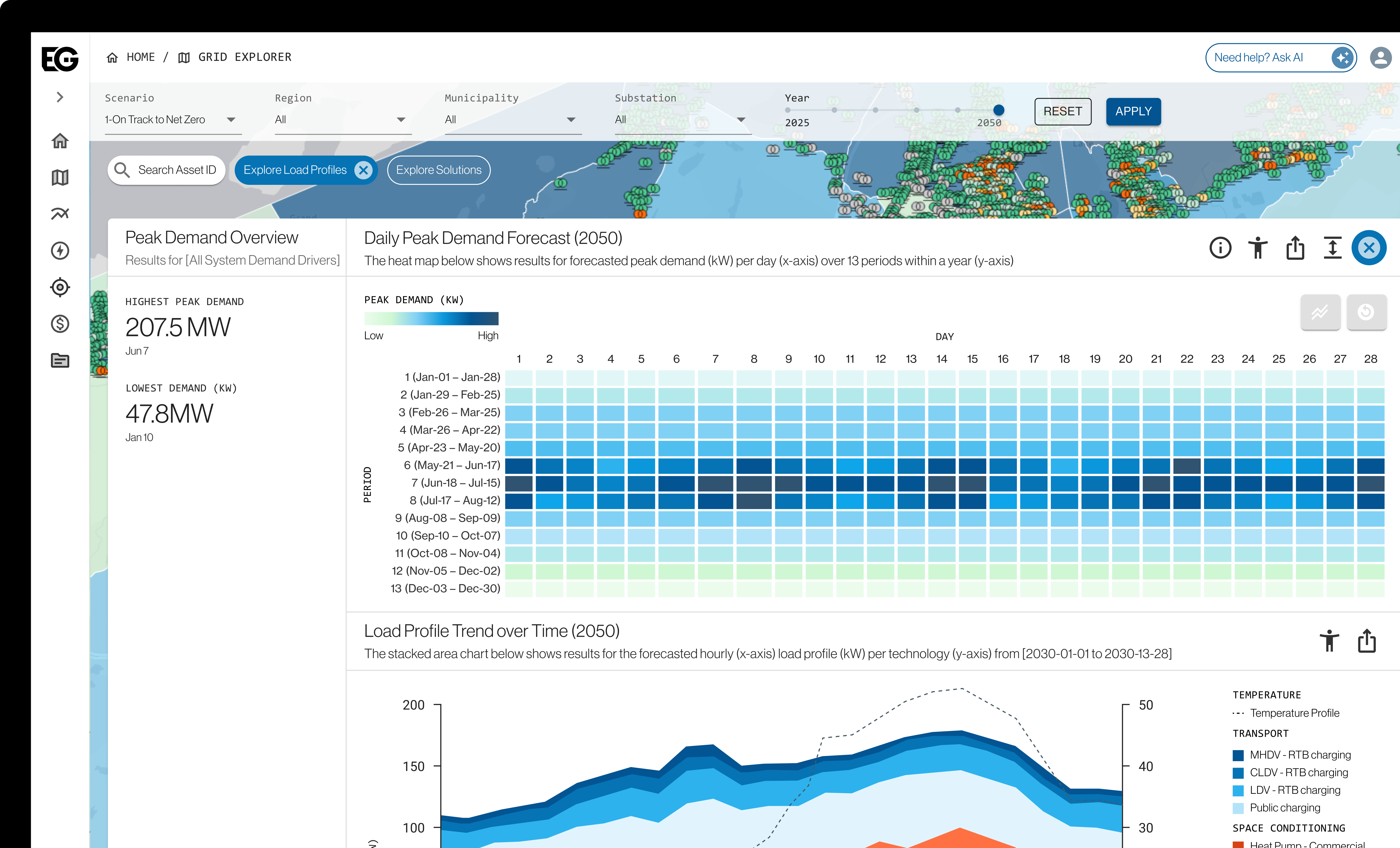Click the 2050 year slider handle
1400x848 pixels.
(998, 110)
